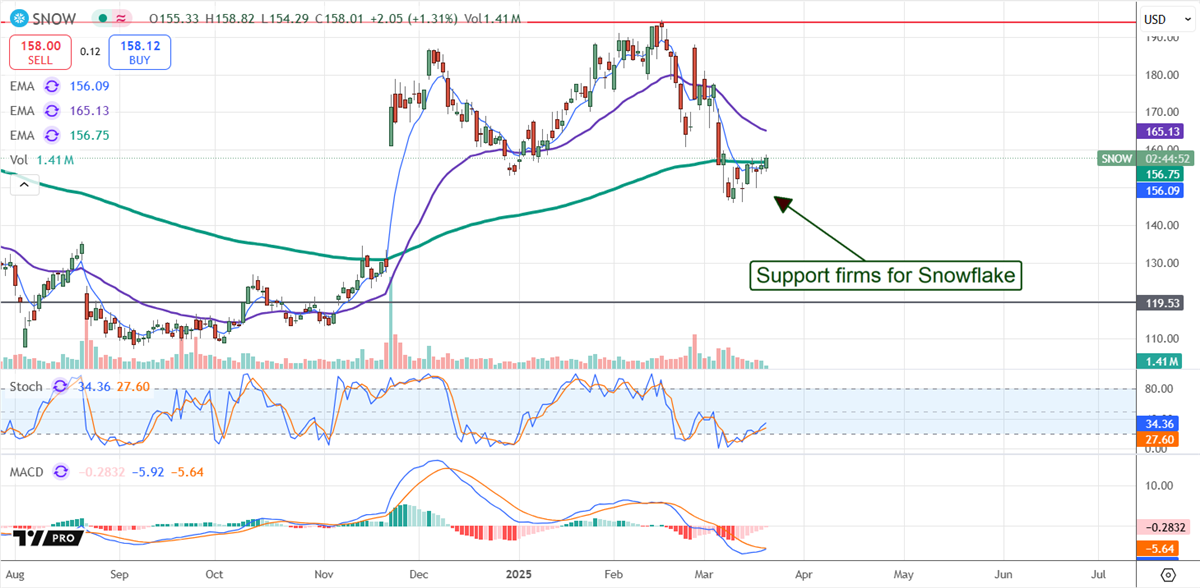Click the SNOW price label on axis
1200x588 pixels.
pos(1116,158)
